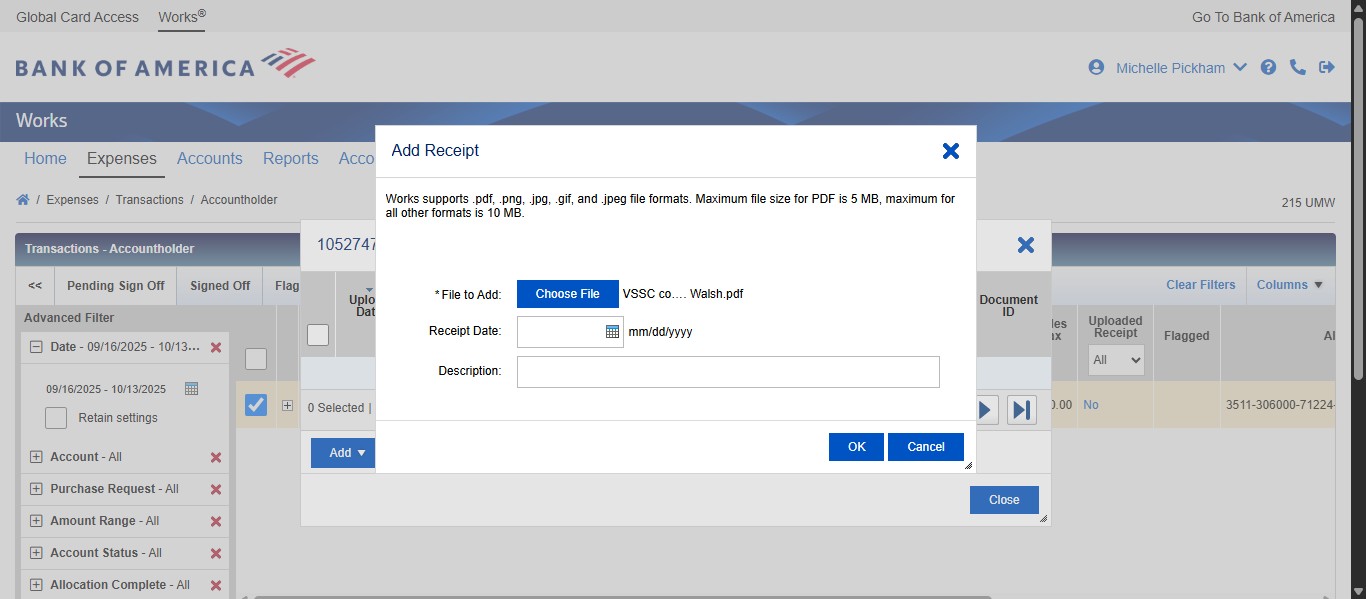
Task: Click inside the Description input field
Action: pyautogui.click(x=727, y=371)
